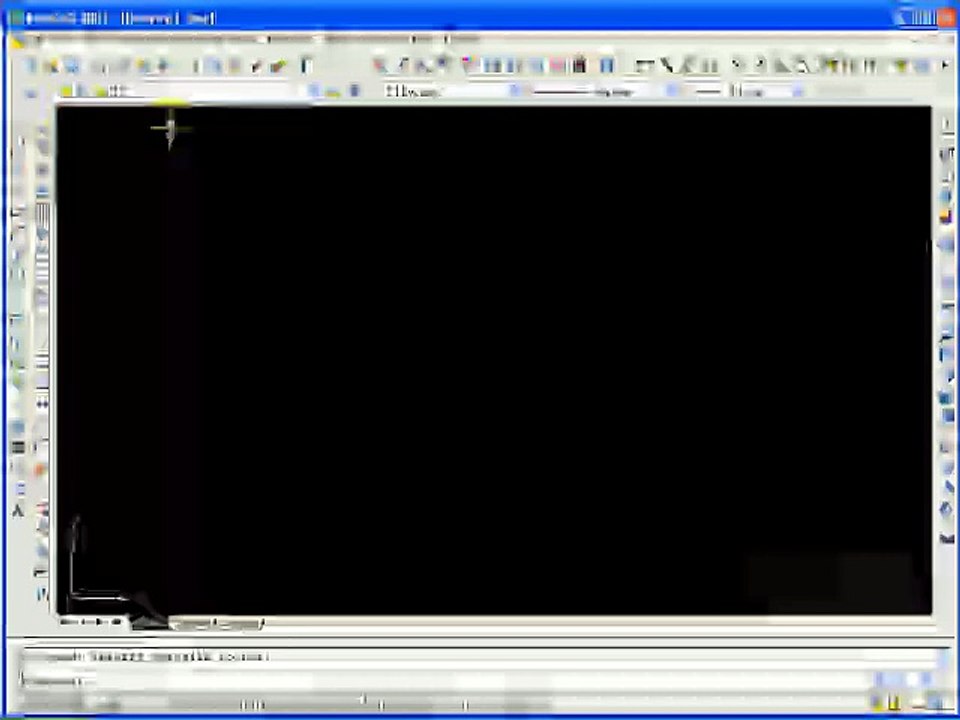960x720 pixels.
Task: Open the linetype control dropdown
Action: click(x=671, y=91)
